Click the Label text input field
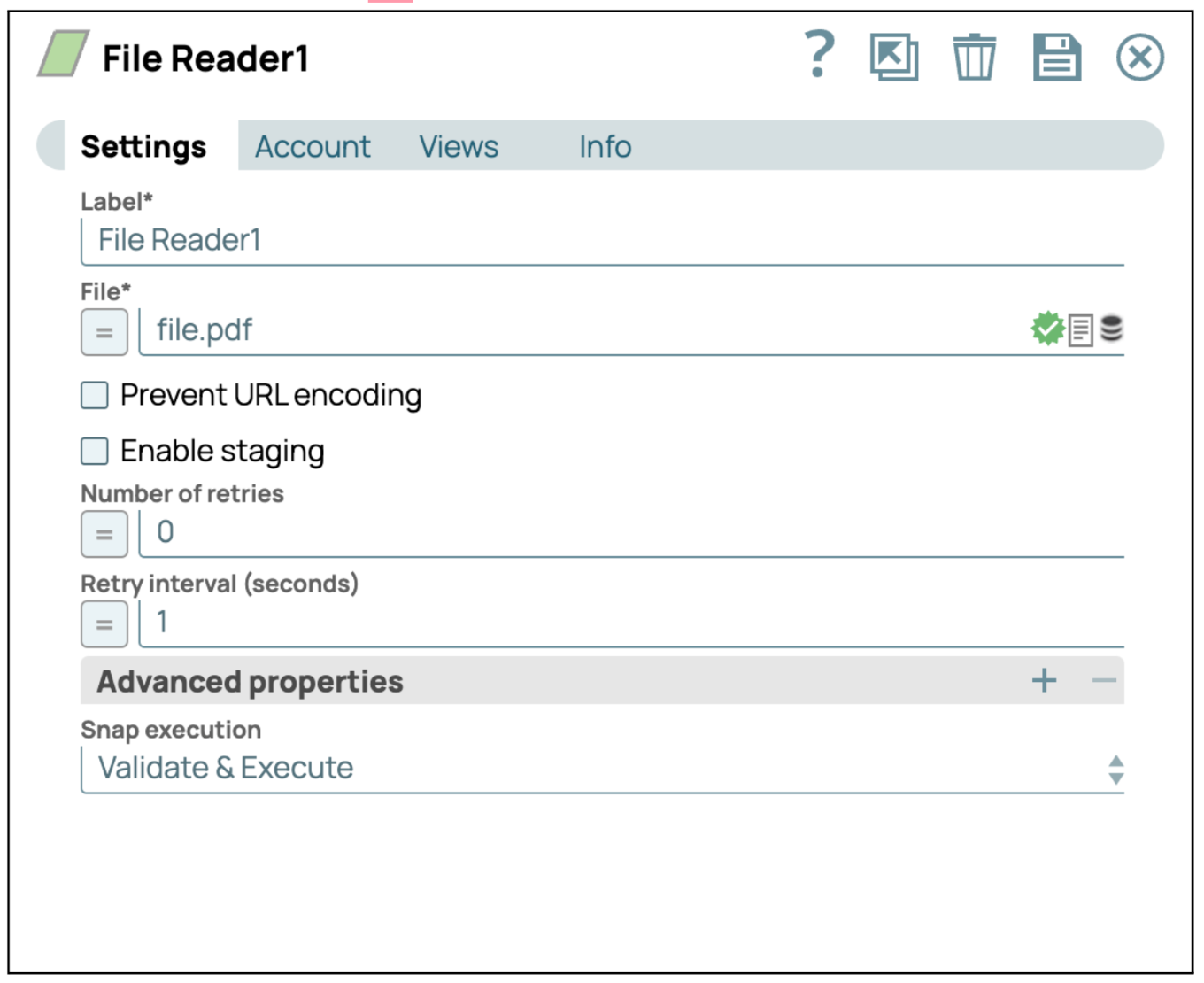This screenshot has width=1204, height=983. 602,240
